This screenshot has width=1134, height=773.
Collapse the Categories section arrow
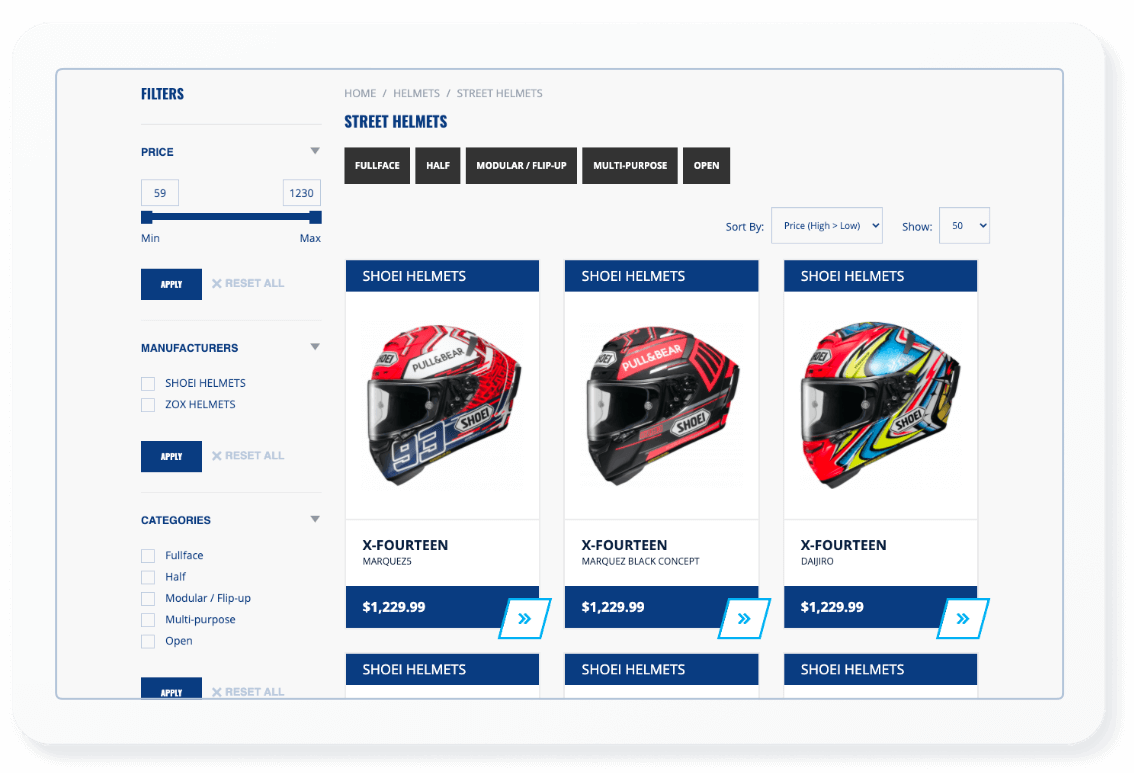(x=315, y=519)
